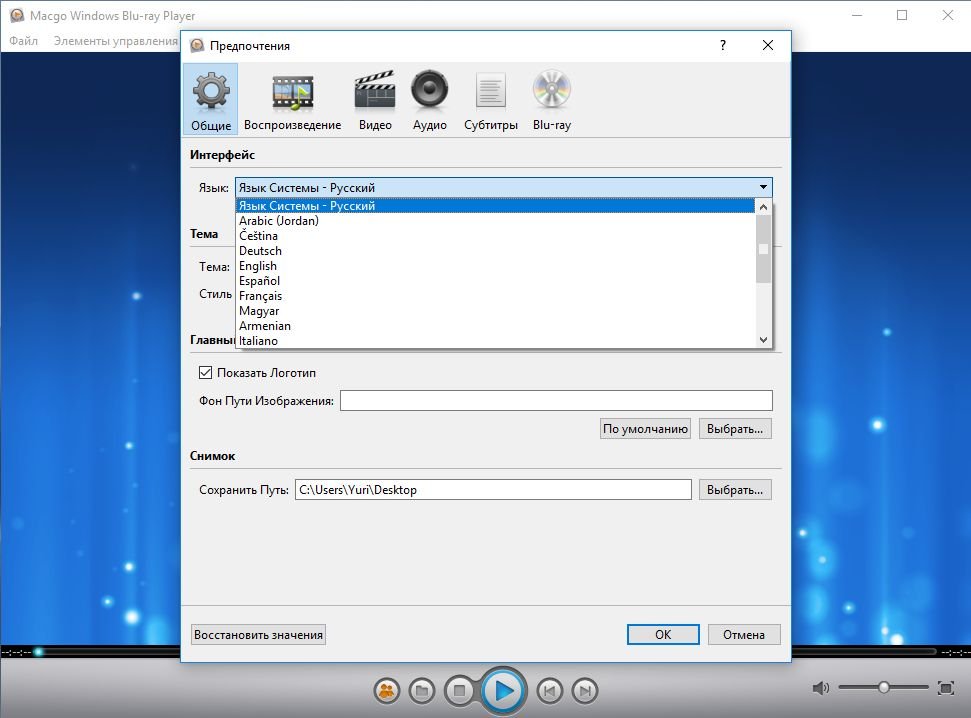This screenshot has width=971, height=718.
Task: Click Выбрать... for background image path
Action: [735, 429]
